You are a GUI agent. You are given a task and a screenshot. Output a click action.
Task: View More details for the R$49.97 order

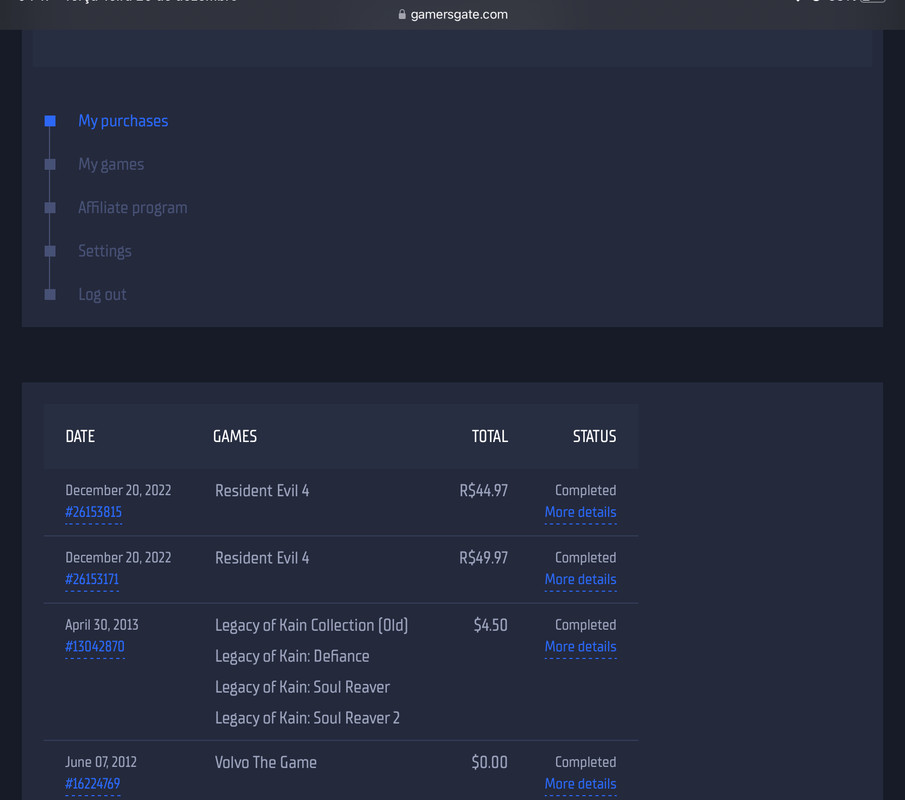(x=581, y=579)
